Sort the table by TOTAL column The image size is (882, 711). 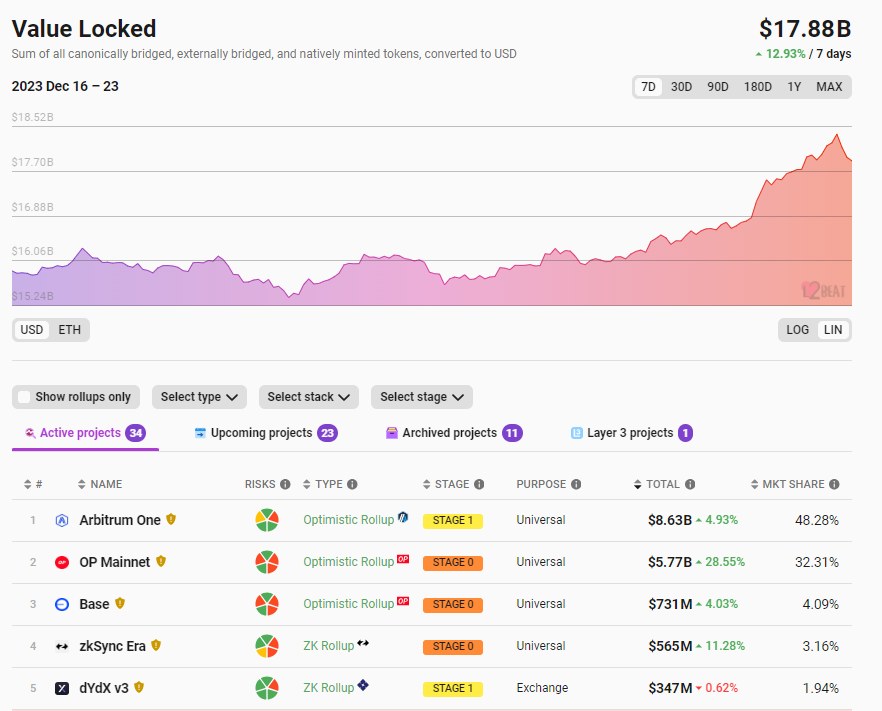click(x=662, y=484)
